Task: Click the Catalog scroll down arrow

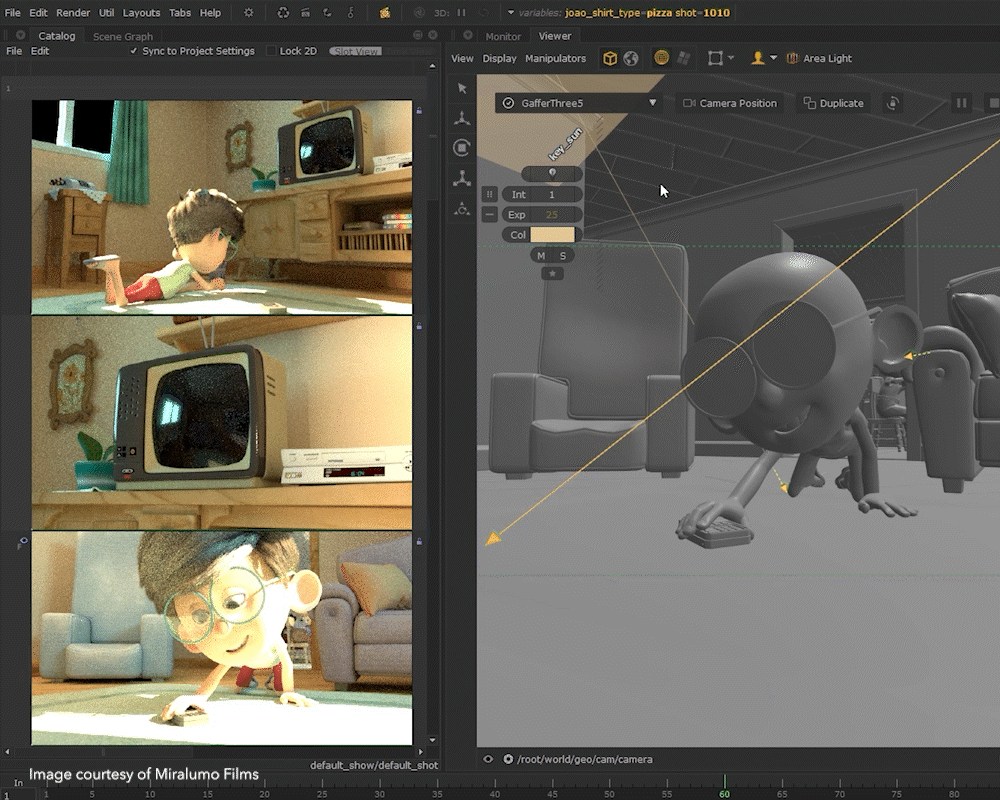Action: [x=432, y=740]
